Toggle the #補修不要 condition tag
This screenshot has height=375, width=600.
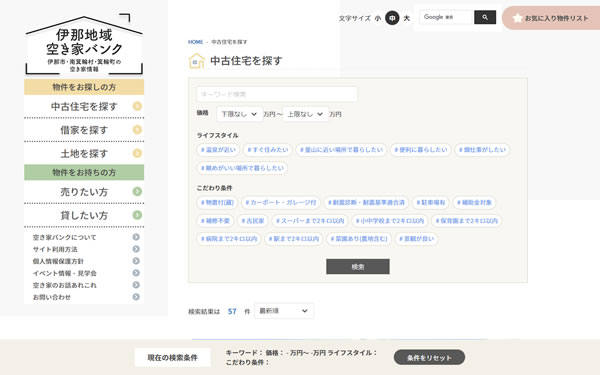[215, 221]
